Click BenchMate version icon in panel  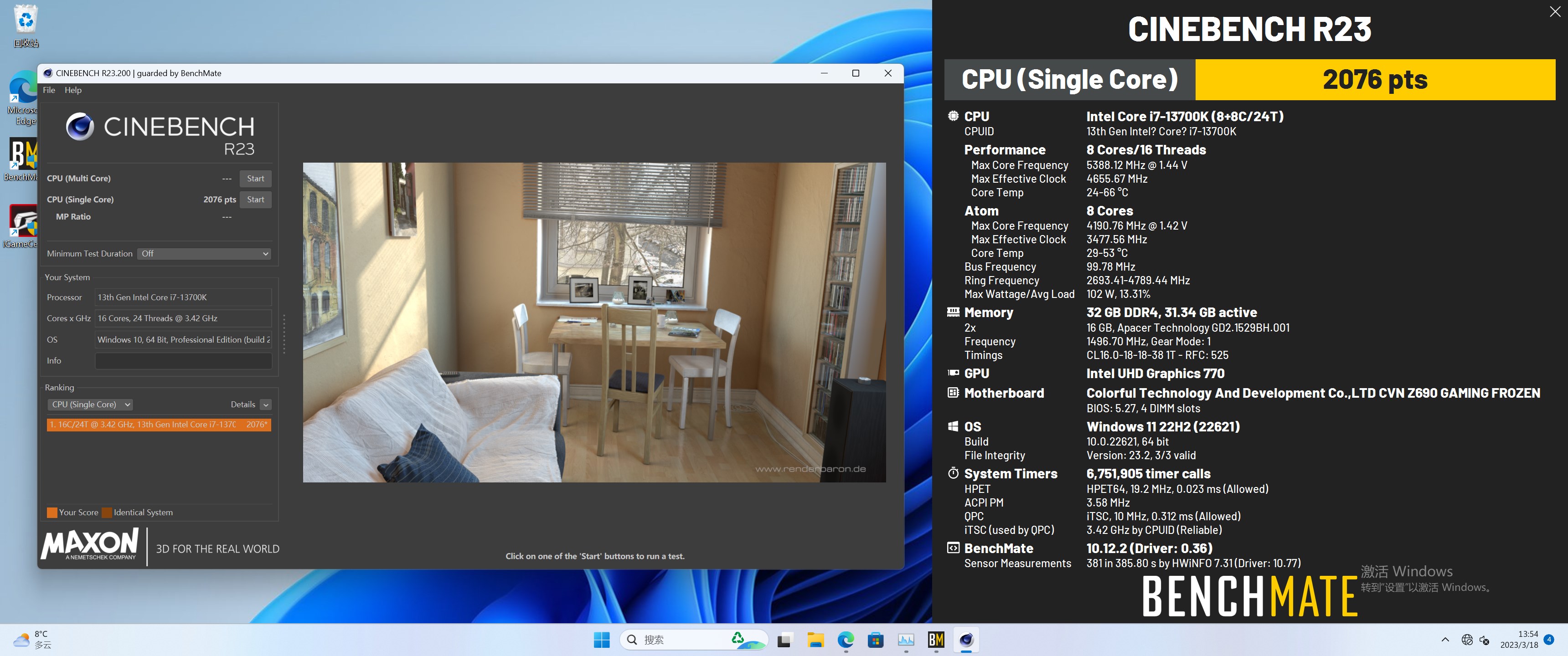pyautogui.click(x=953, y=548)
